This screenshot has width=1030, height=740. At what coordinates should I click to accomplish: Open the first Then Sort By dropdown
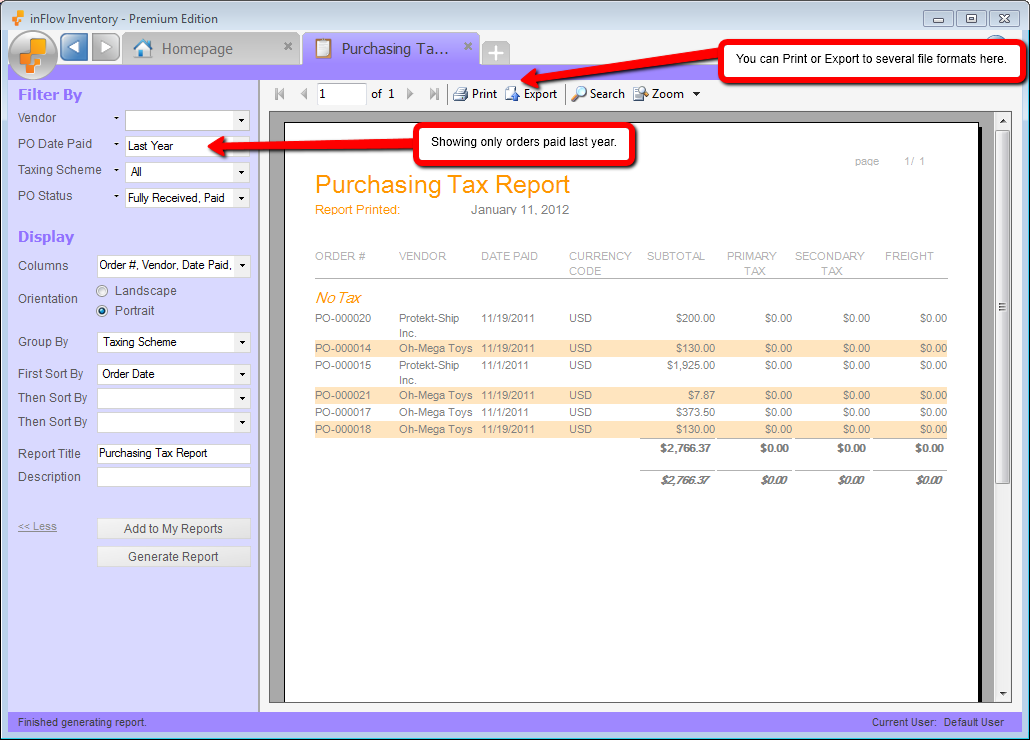pyautogui.click(x=242, y=399)
